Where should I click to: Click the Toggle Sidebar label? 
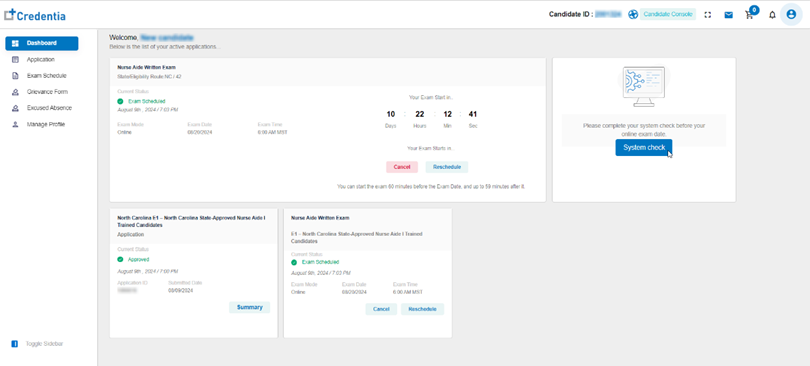pyautogui.click(x=44, y=344)
